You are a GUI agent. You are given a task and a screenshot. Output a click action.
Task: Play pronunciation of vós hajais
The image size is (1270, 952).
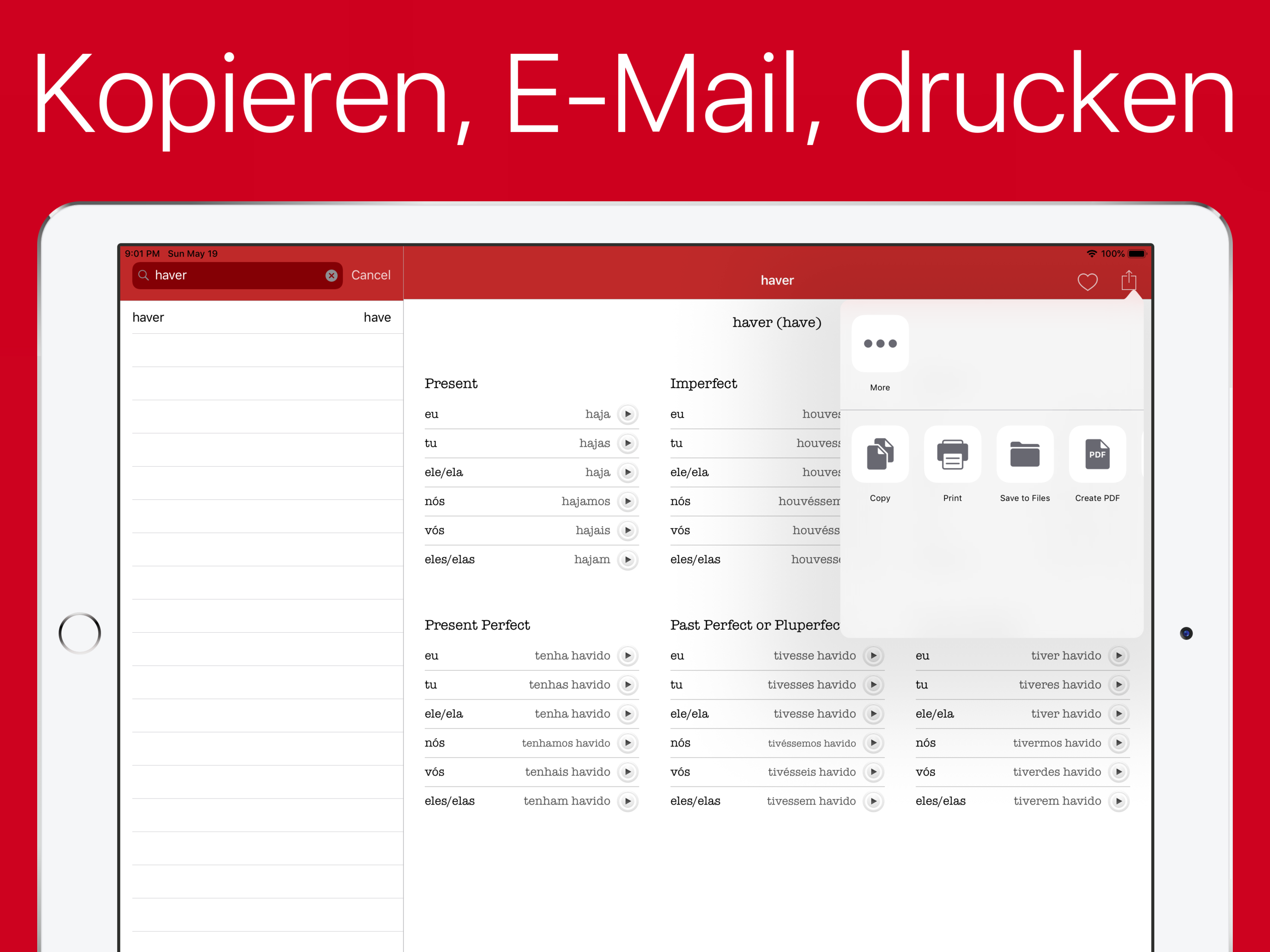pyautogui.click(x=628, y=530)
